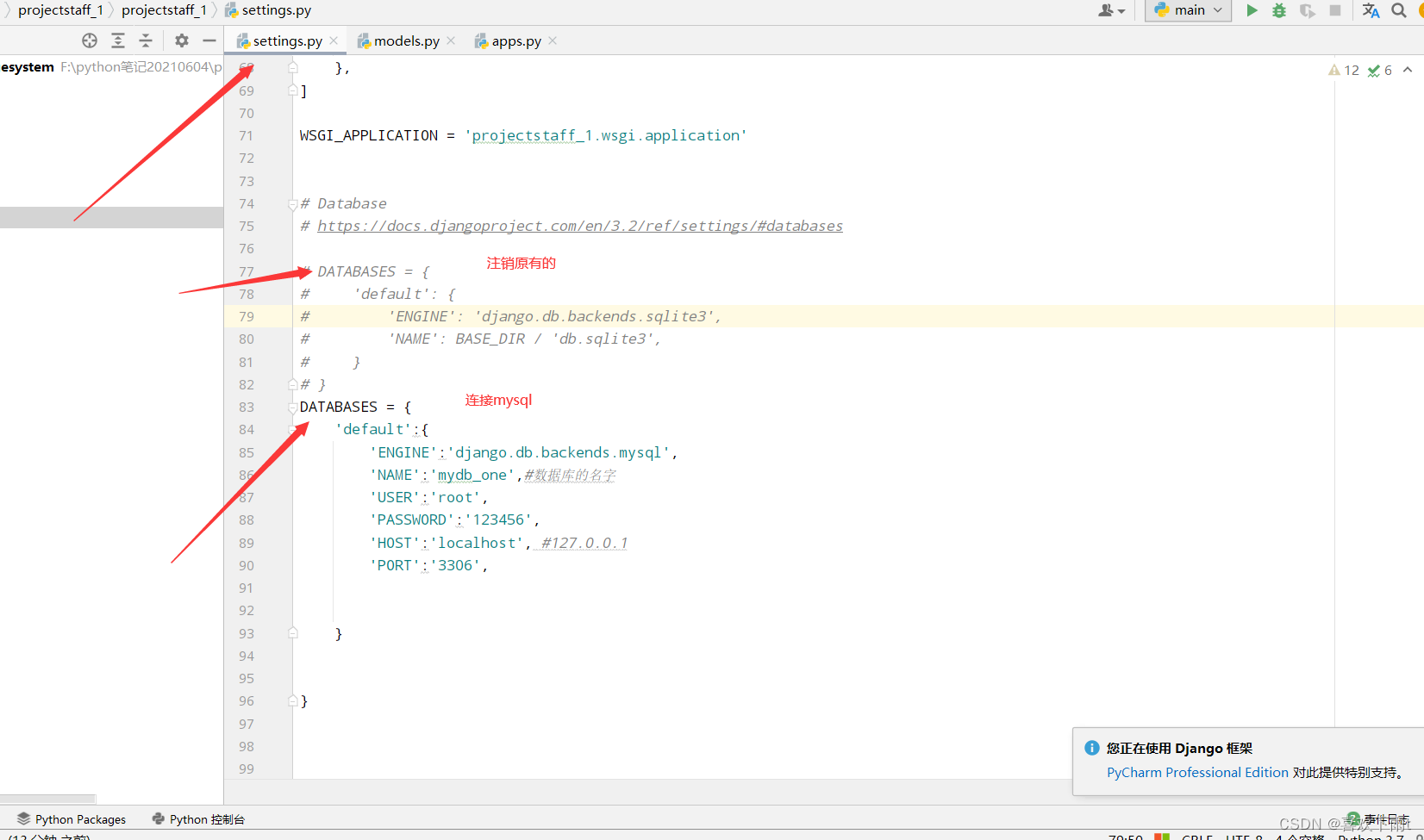Image resolution: width=1424 pixels, height=840 pixels.
Task: Open Search Everywhere magnifier
Action: click(1399, 10)
